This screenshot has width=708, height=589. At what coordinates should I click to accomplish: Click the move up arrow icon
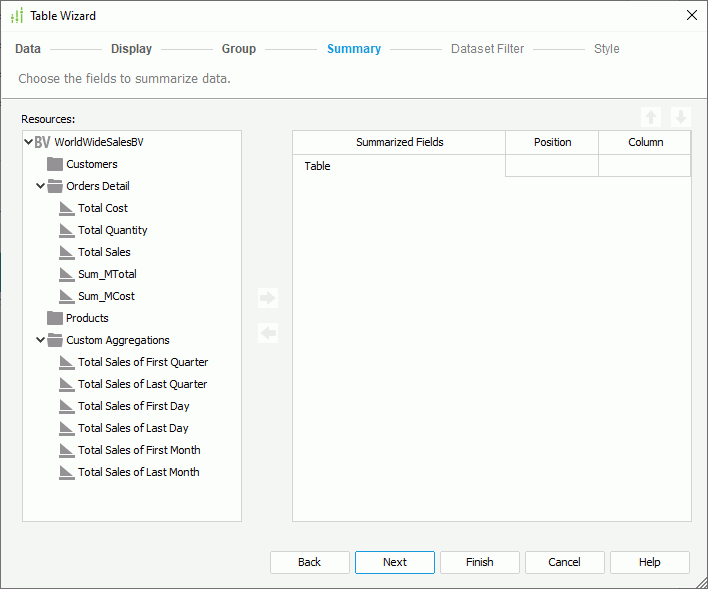pyautogui.click(x=651, y=117)
